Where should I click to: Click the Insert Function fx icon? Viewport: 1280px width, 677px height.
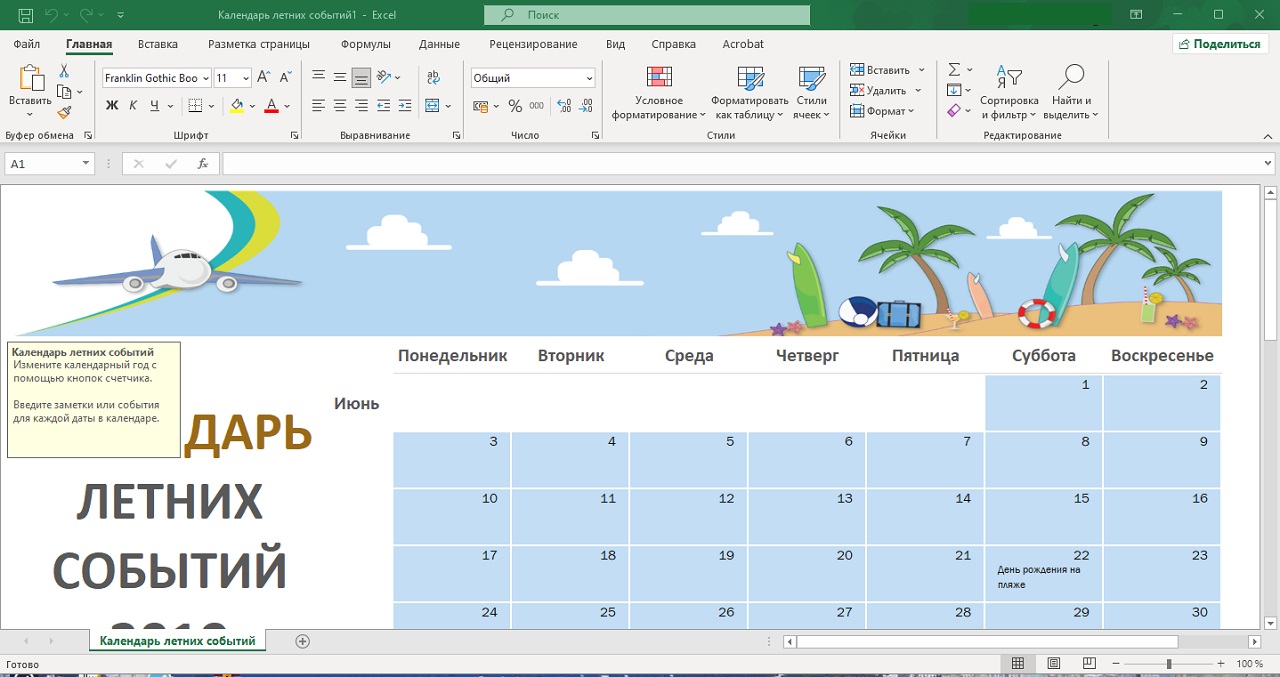203,163
